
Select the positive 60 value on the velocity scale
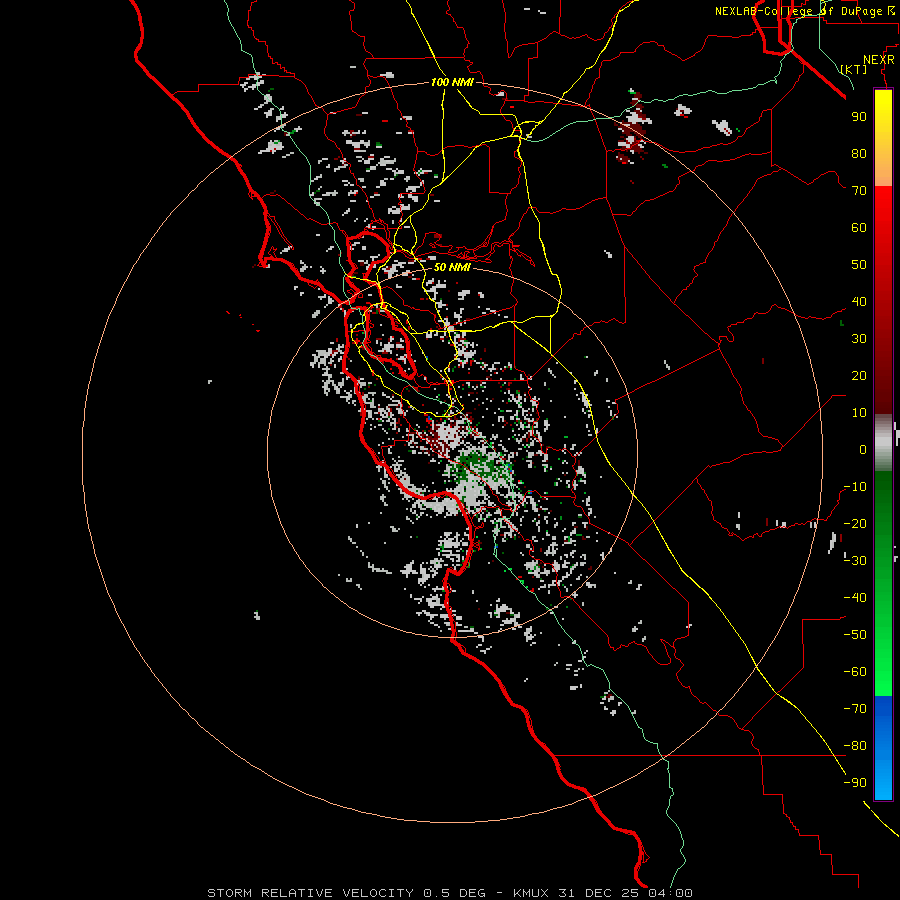859,227
